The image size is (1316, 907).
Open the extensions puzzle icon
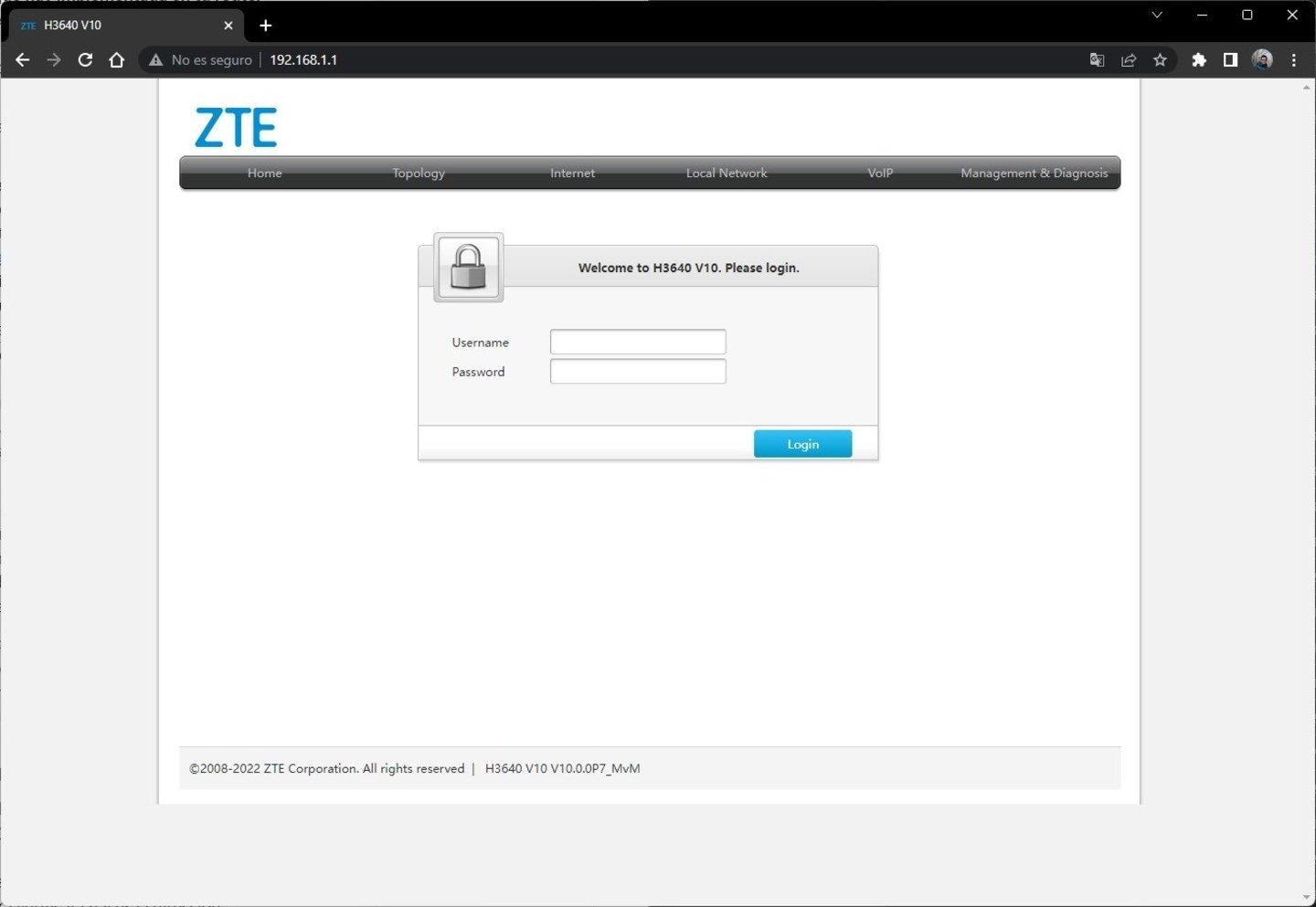[x=1199, y=60]
